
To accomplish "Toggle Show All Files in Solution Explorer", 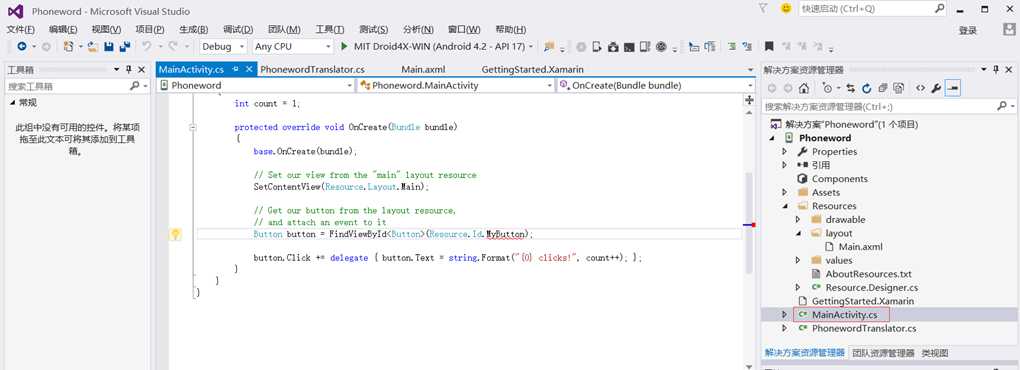I will (x=899, y=88).
